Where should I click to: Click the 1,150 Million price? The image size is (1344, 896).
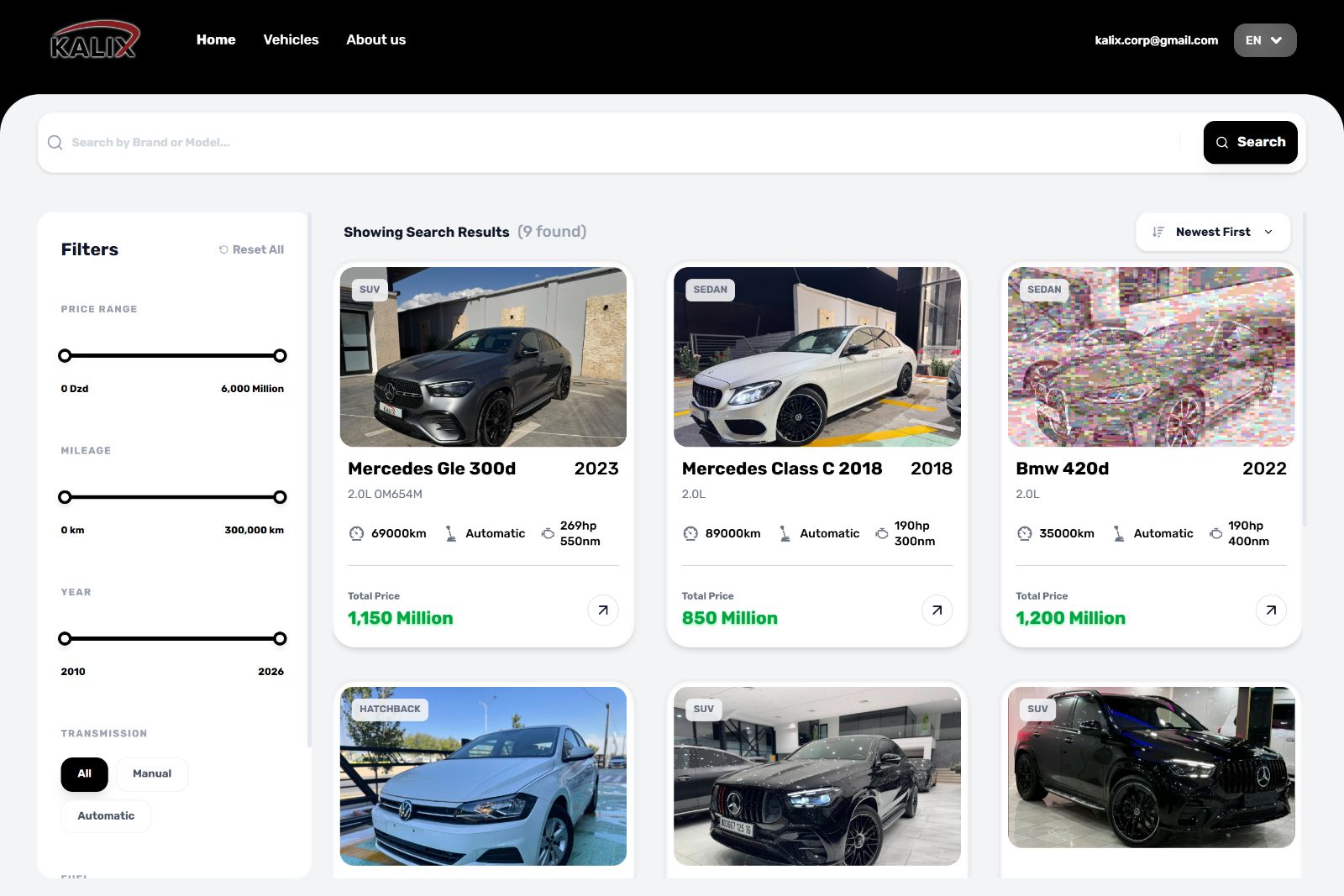[401, 618]
